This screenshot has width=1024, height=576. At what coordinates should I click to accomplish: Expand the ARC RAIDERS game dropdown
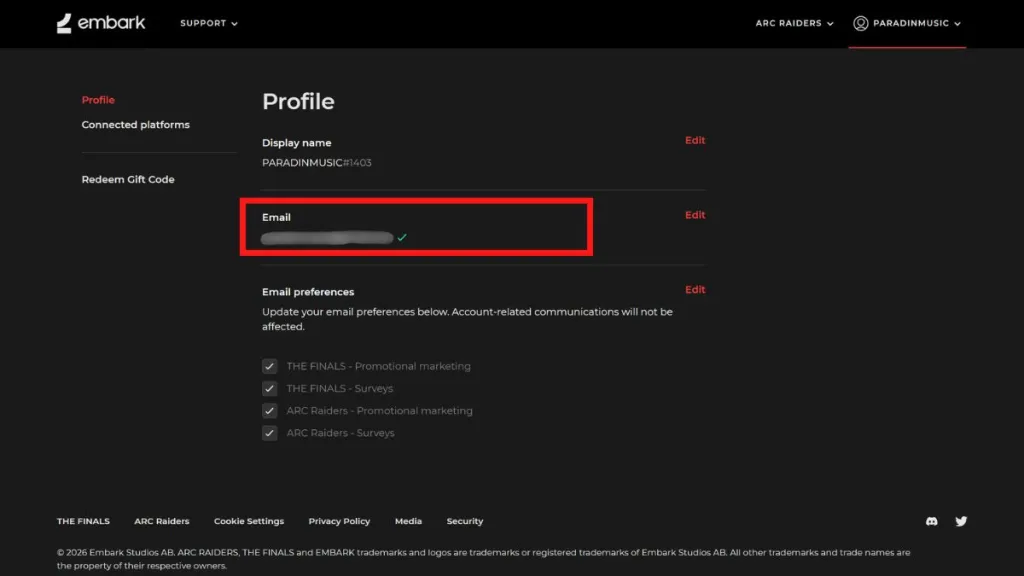(x=794, y=24)
